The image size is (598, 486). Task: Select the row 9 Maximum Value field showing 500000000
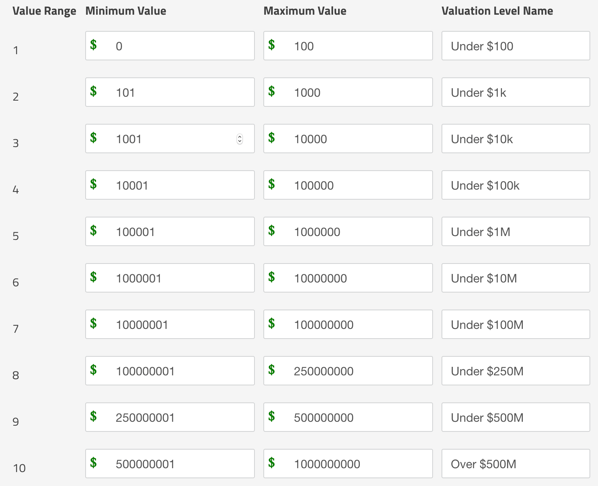[x=348, y=417]
